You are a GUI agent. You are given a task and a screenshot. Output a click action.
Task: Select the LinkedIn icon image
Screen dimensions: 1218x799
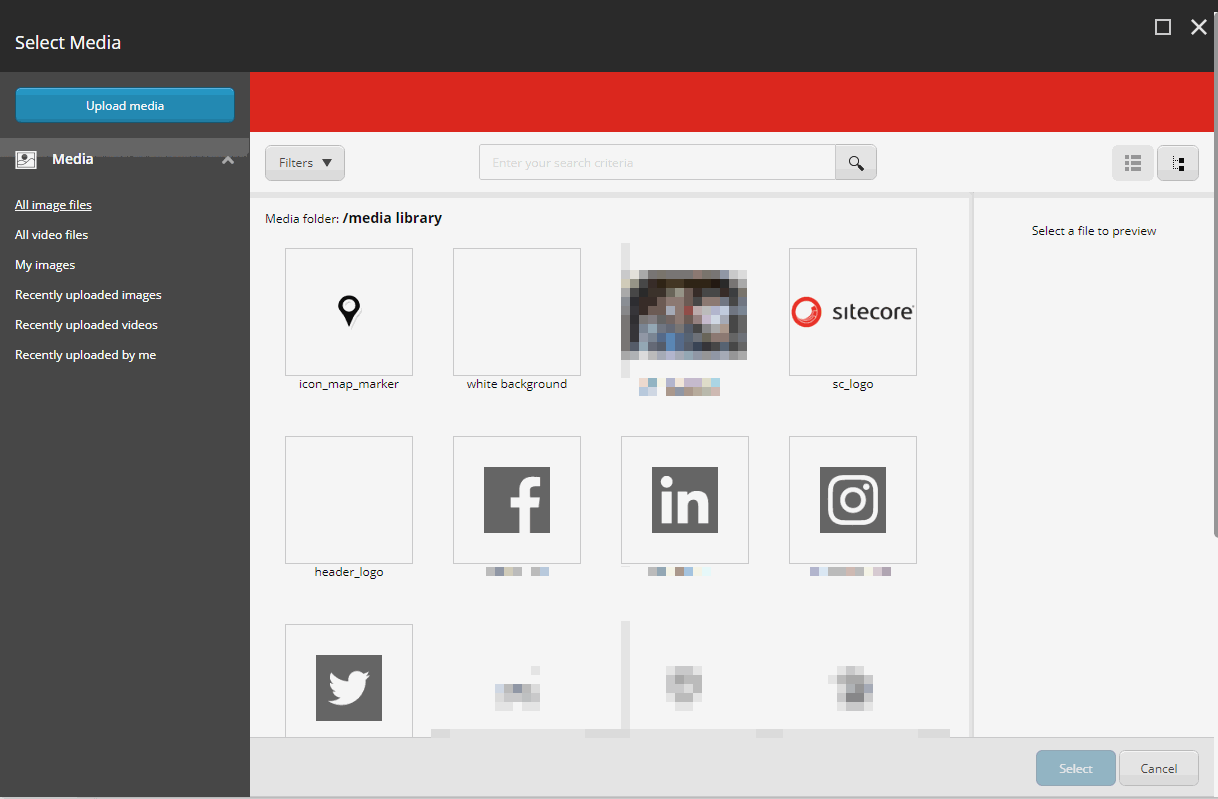[684, 500]
